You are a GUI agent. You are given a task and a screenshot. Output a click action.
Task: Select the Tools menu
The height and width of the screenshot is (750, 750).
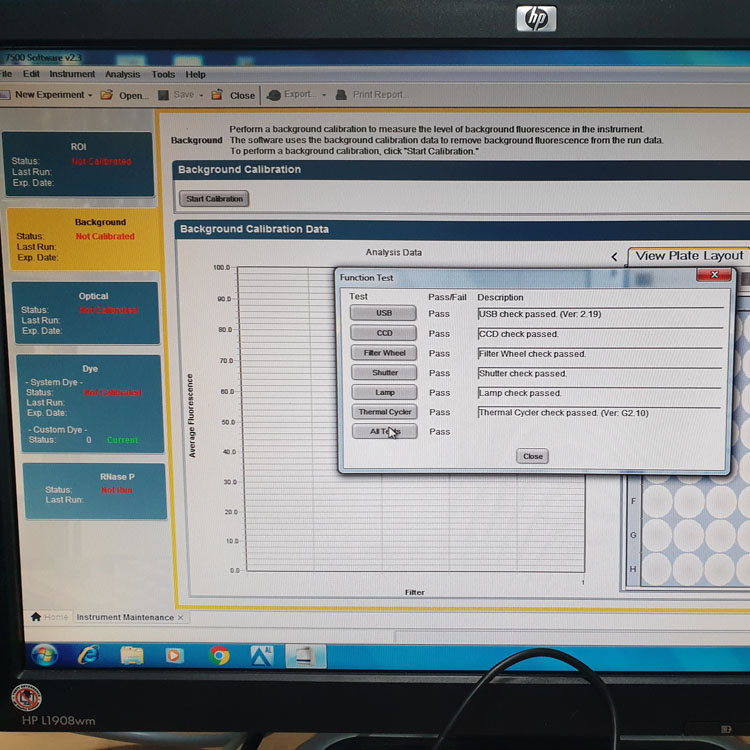click(x=163, y=74)
